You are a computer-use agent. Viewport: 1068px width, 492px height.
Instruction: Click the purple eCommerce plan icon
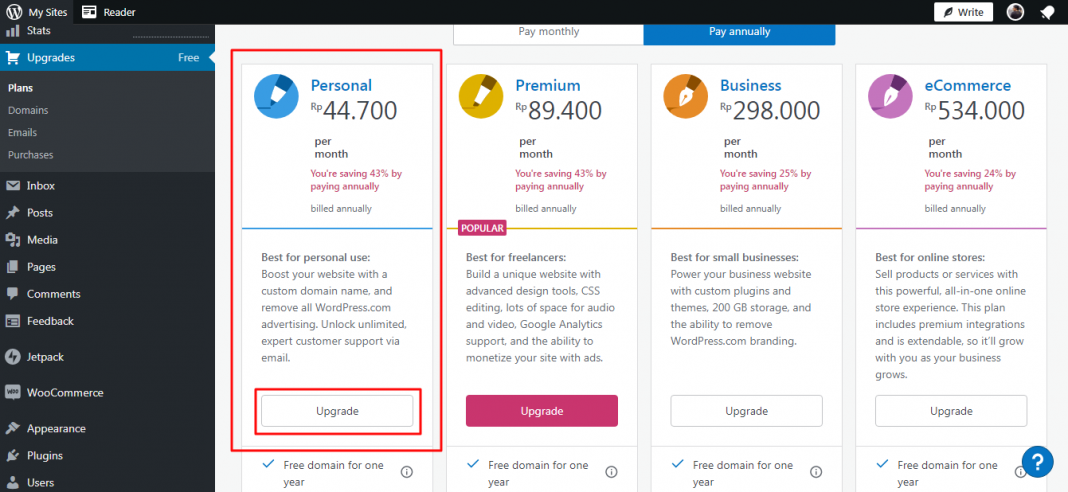pyautogui.click(x=890, y=96)
